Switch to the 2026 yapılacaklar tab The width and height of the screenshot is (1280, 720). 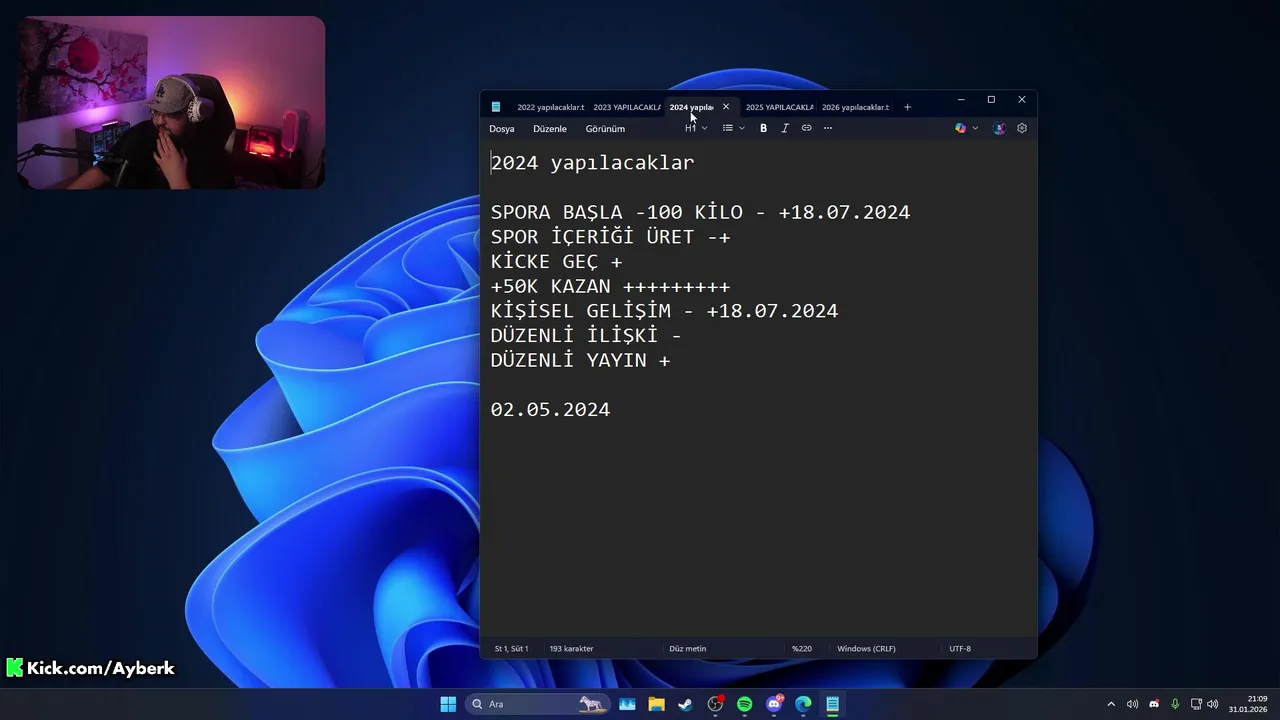(x=855, y=107)
